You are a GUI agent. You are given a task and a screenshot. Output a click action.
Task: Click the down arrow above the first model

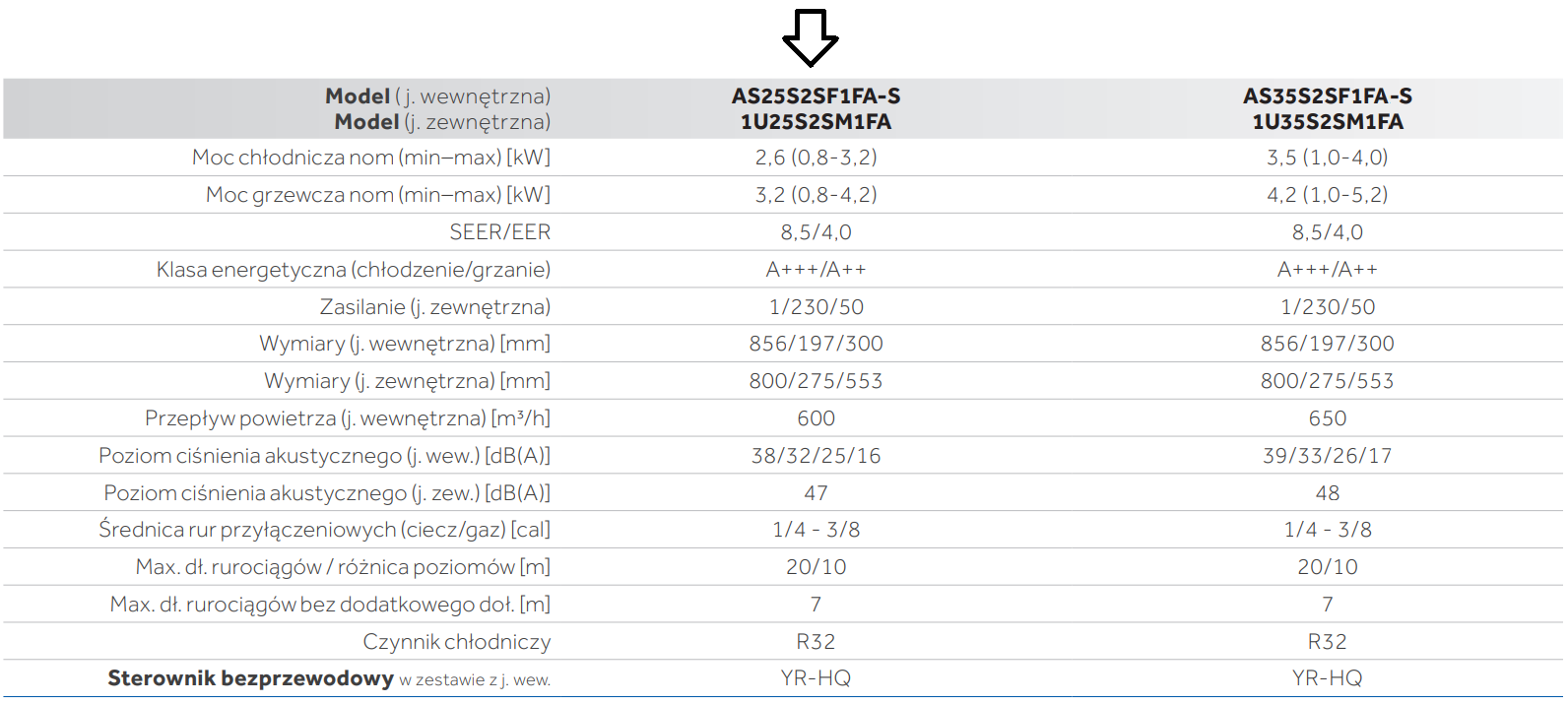click(x=810, y=38)
